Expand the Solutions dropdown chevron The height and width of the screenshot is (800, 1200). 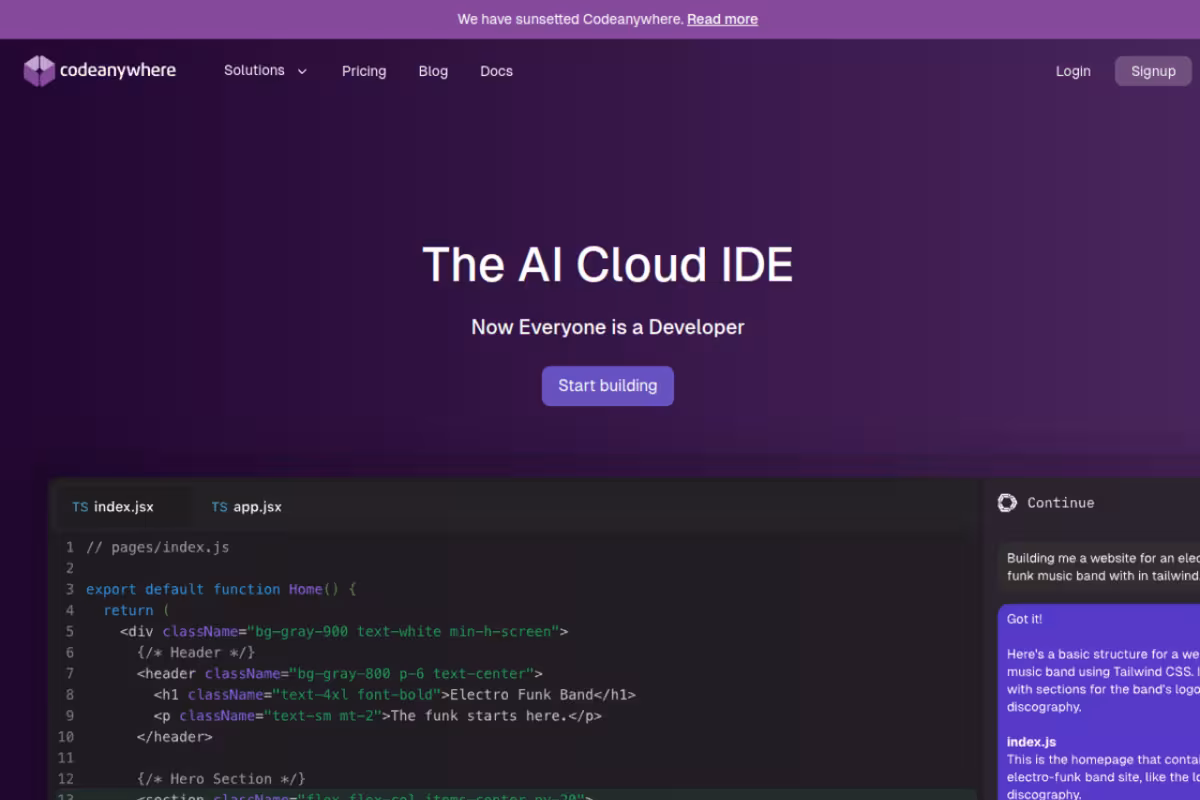[302, 71]
